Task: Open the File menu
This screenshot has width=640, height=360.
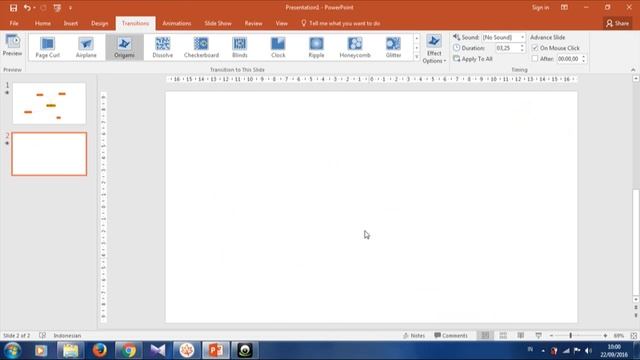Action: pyautogui.click(x=14, y=23)
